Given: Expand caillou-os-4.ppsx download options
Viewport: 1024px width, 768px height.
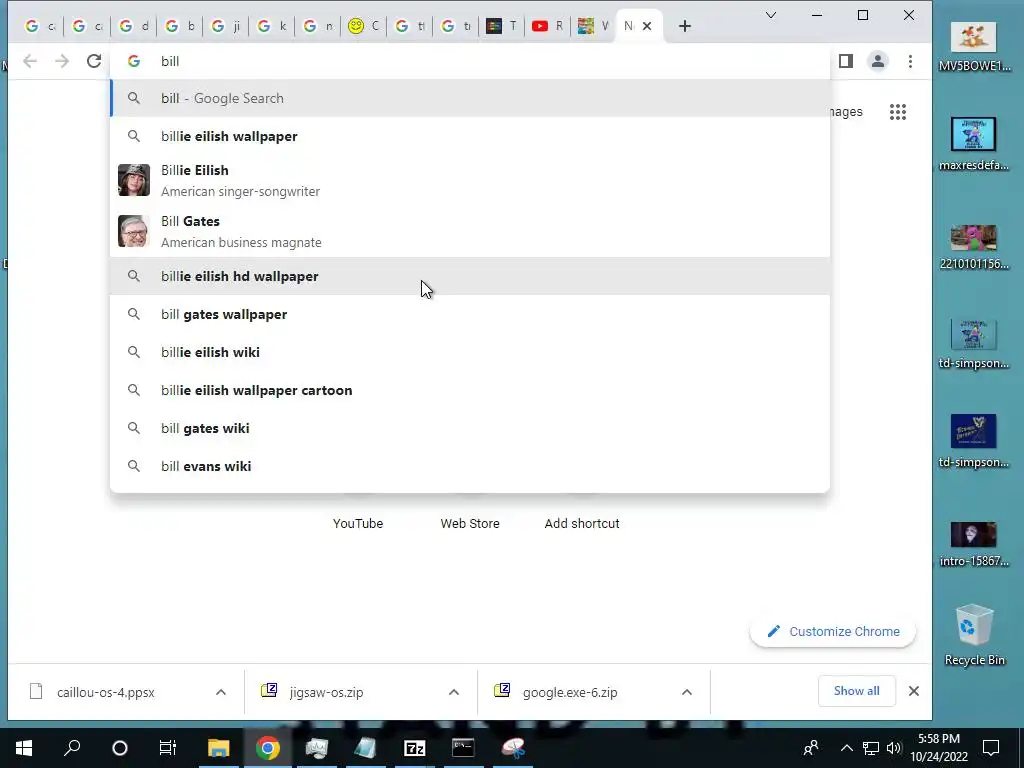Looking at the screenshot, I should 221,692.
